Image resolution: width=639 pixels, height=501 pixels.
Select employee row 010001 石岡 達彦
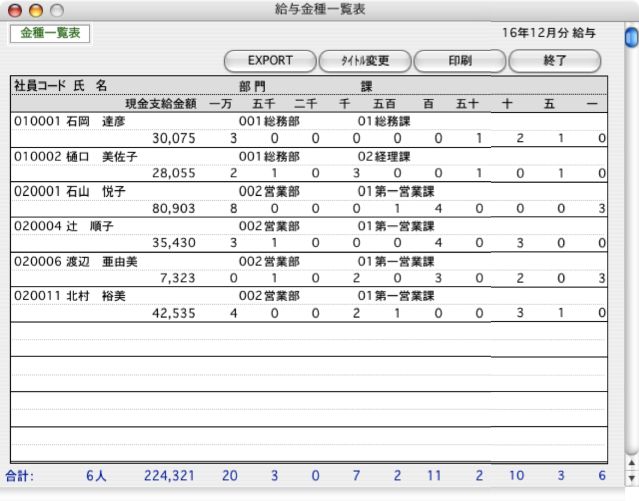pos(60,120)
